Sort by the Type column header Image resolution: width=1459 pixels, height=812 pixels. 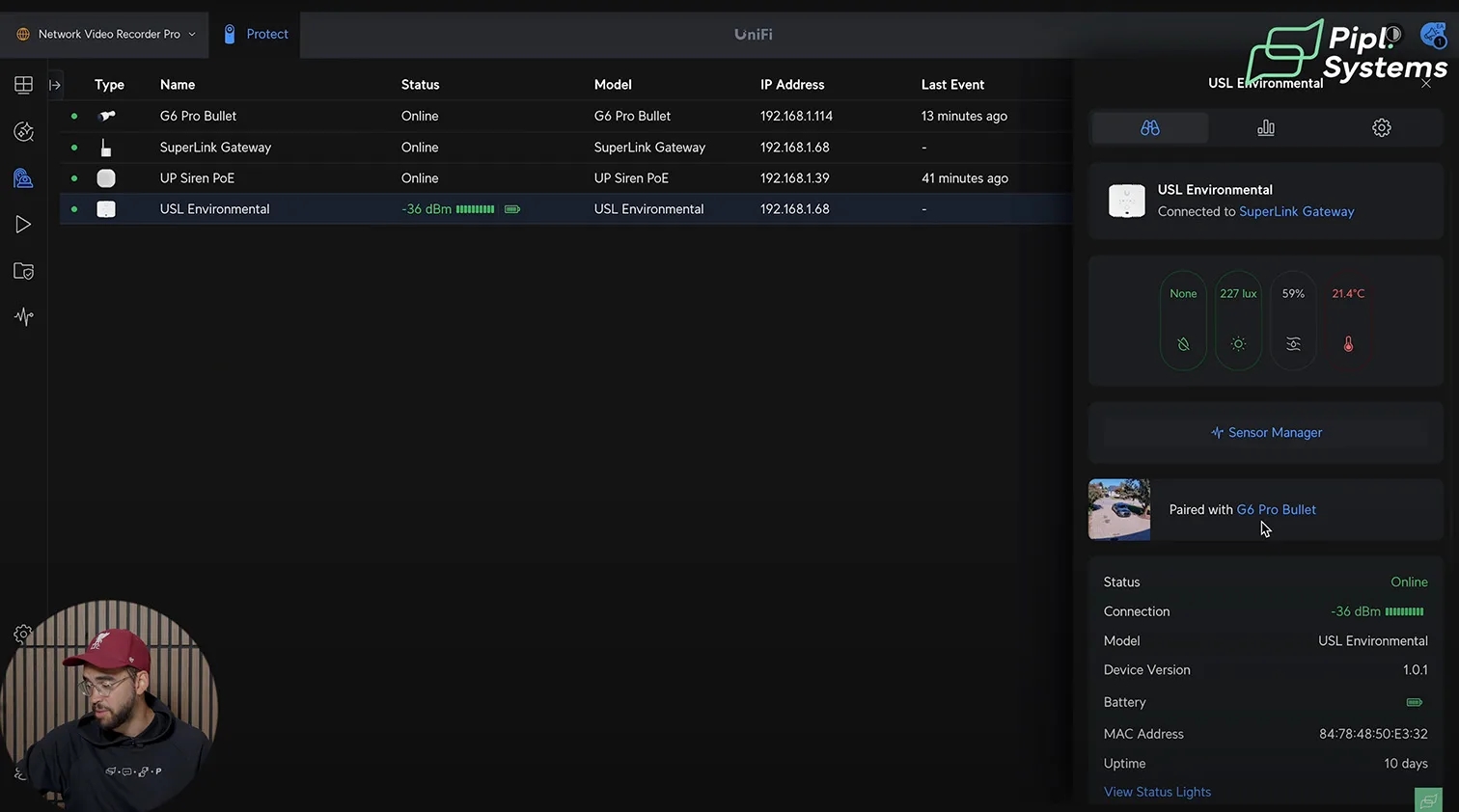pyautogui.click(x=109, y=85)
